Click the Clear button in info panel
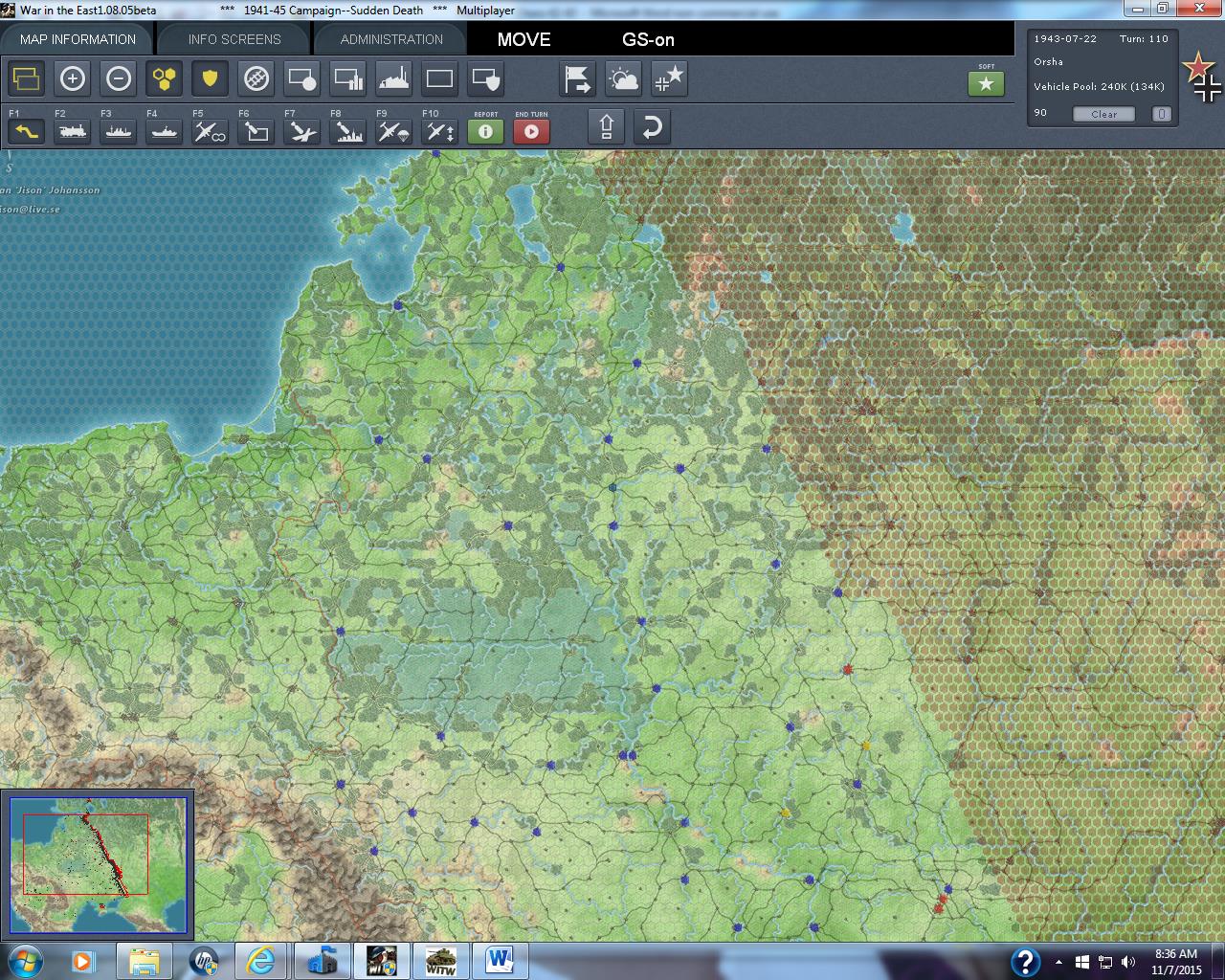This screenshot has width=1225, height=980. (1103, 114)
